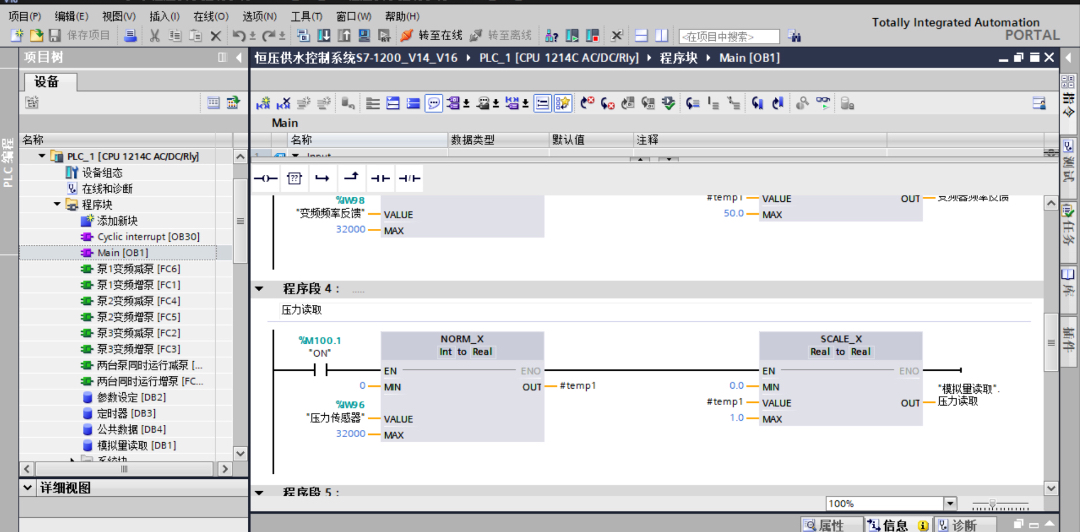Click the %M100.1 "ON" contact
This screenshot has height=532, width=1080.
click(320, 371)
